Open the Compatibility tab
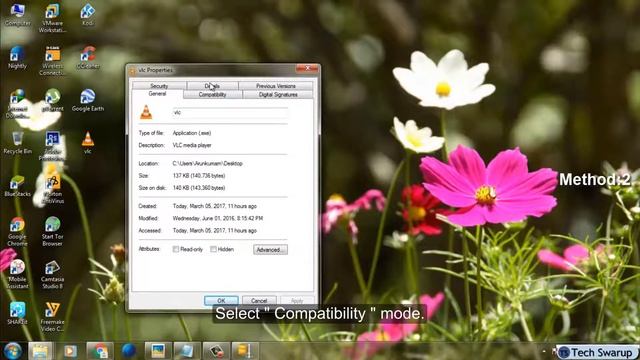This screenshot has width=640, height=360. click(212, 94)
